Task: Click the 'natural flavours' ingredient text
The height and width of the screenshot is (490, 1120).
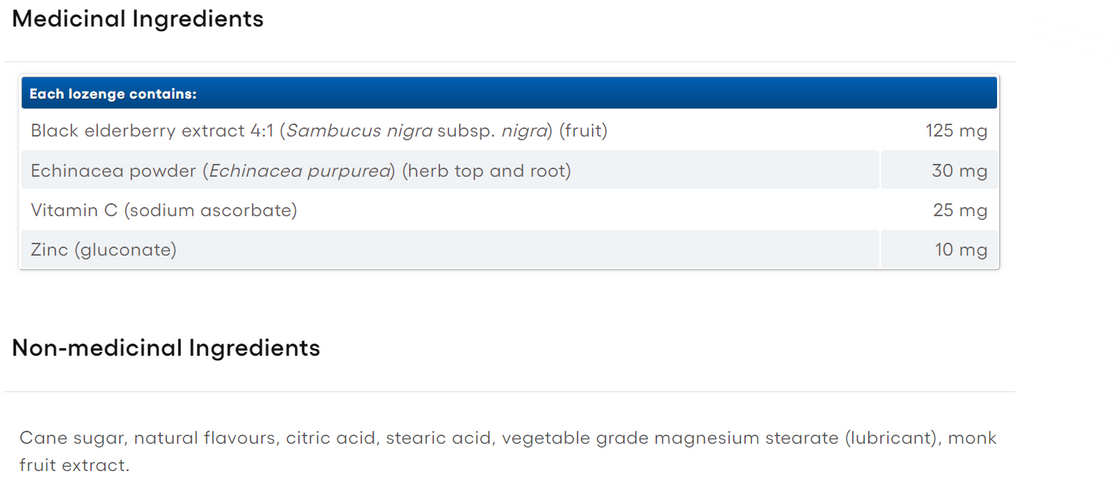Action: click(x=204, y=439)
